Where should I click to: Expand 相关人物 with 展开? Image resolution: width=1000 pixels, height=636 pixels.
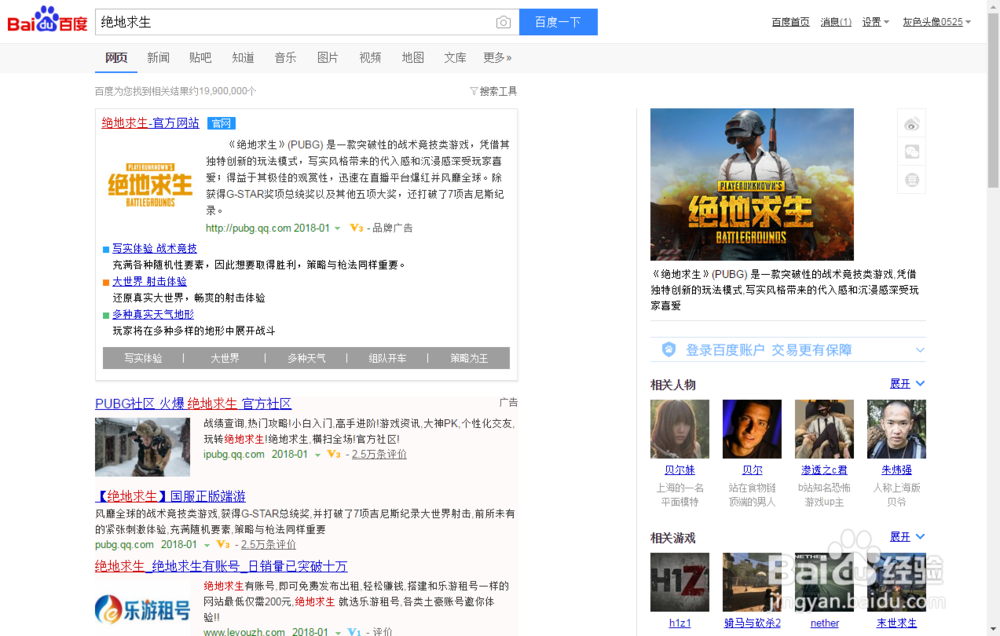tap(907, 383)
